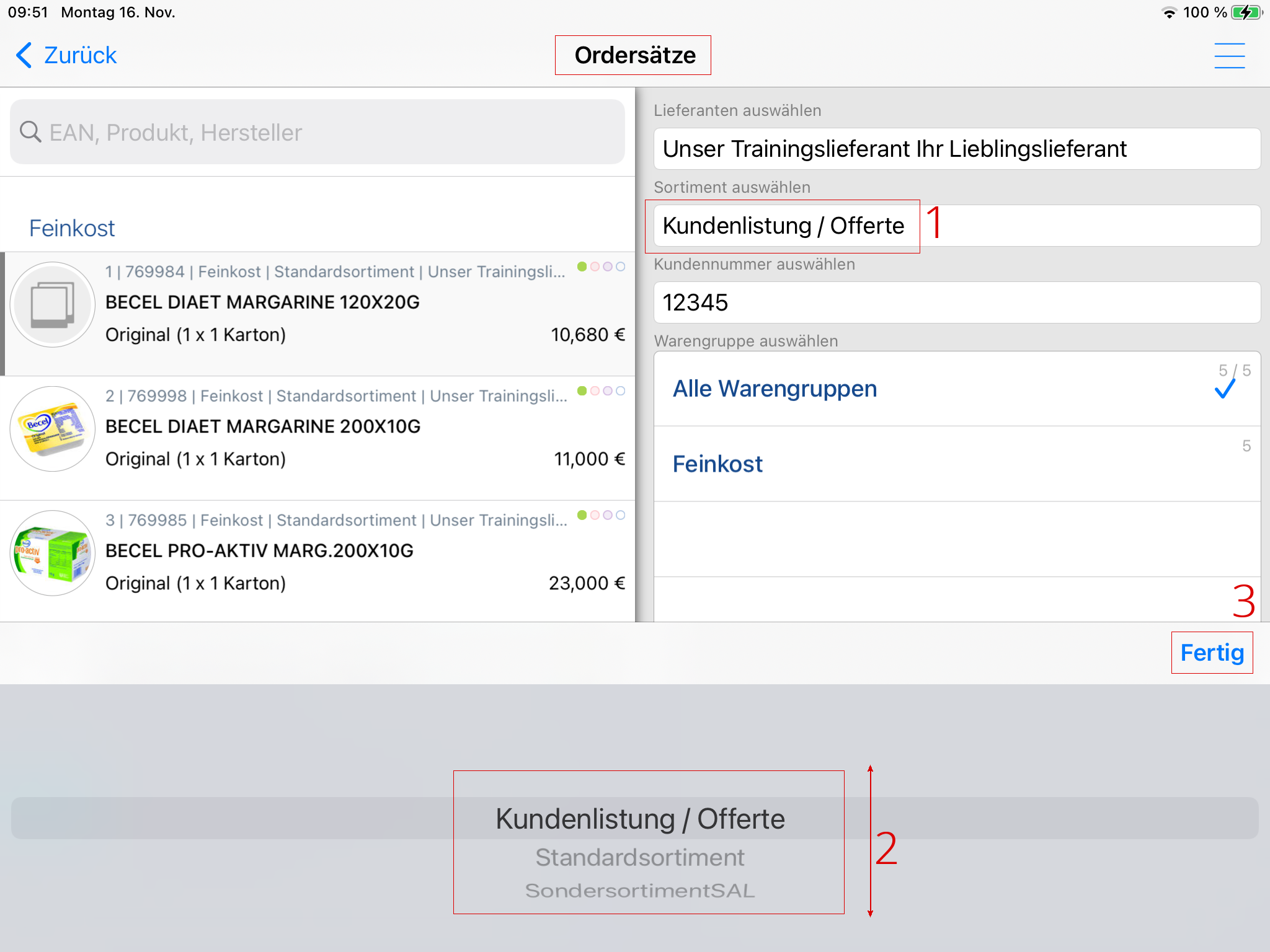Open Kundennummer field showing 12345
Viewport: 1270px width, 952px height.
coord(956,303)
